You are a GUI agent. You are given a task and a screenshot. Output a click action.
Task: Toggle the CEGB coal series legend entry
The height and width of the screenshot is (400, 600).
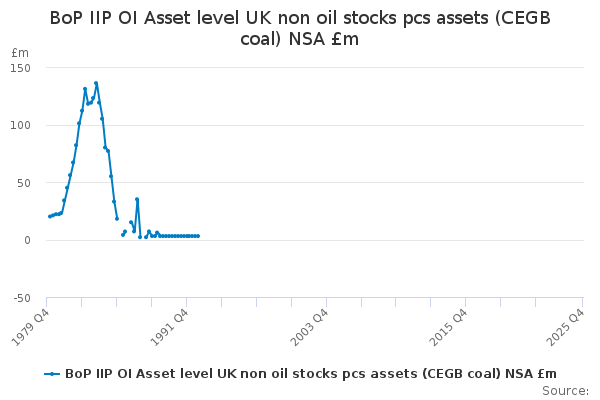pyautogui.click(x=310, y=374)
